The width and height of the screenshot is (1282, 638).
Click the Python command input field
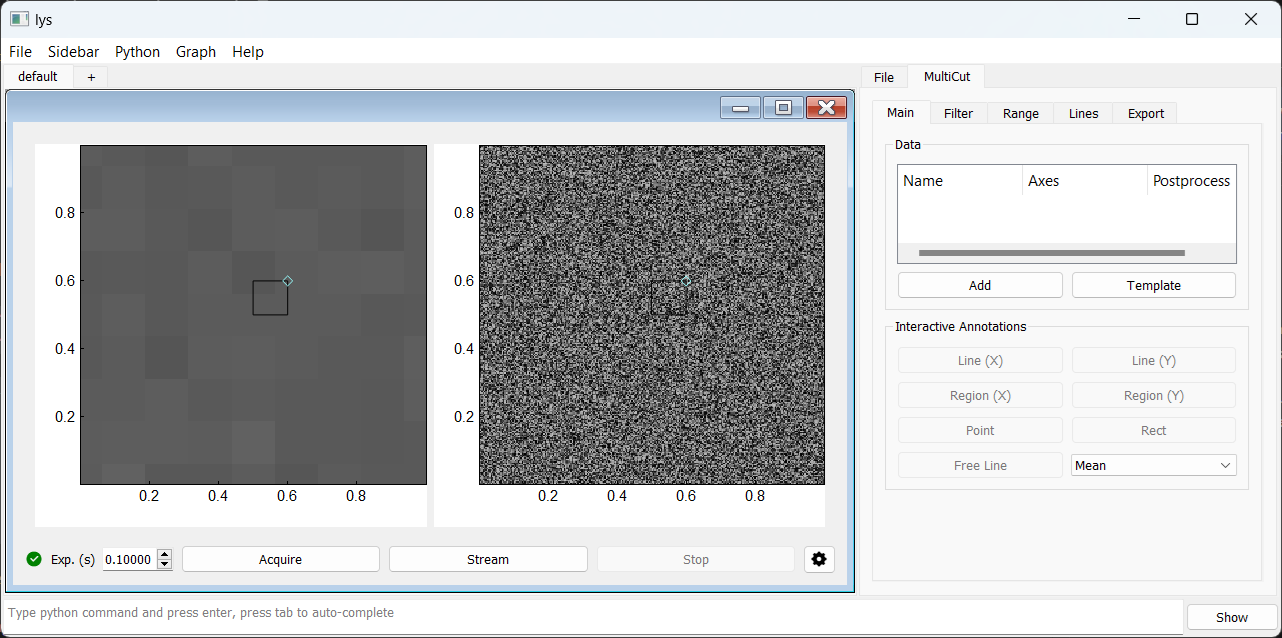(x=590, y=613)
